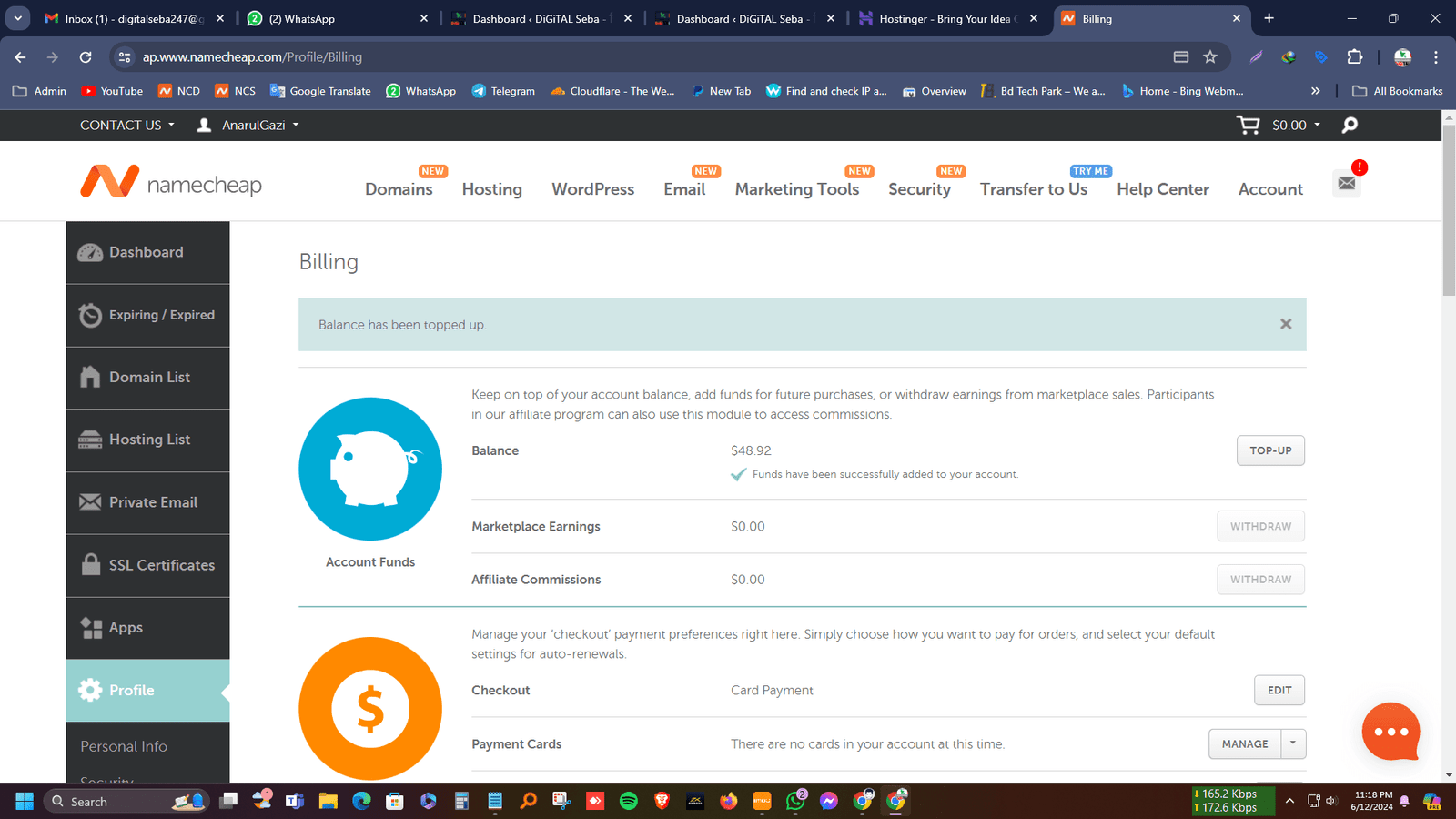Click the Dashboard gauge sidebar item

(147, 252)
